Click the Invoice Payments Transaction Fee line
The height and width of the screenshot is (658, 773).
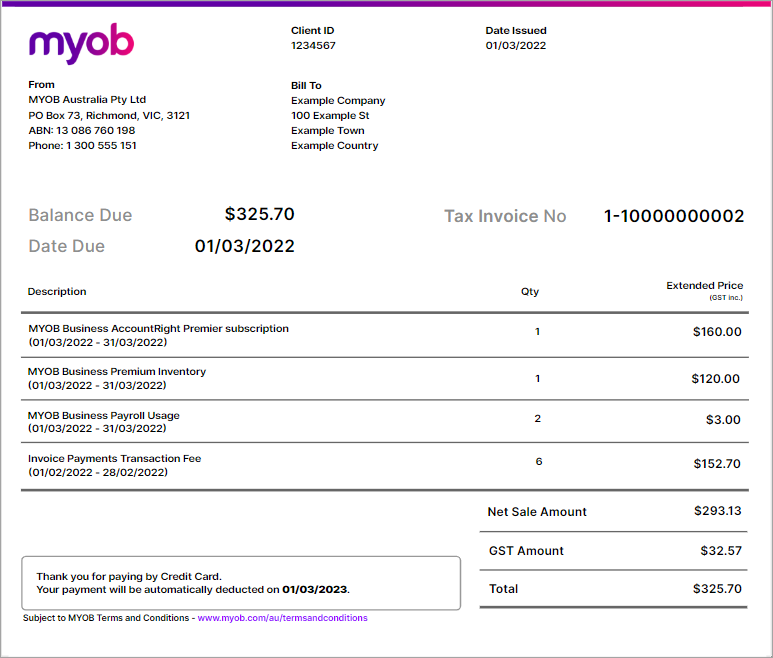115,459
